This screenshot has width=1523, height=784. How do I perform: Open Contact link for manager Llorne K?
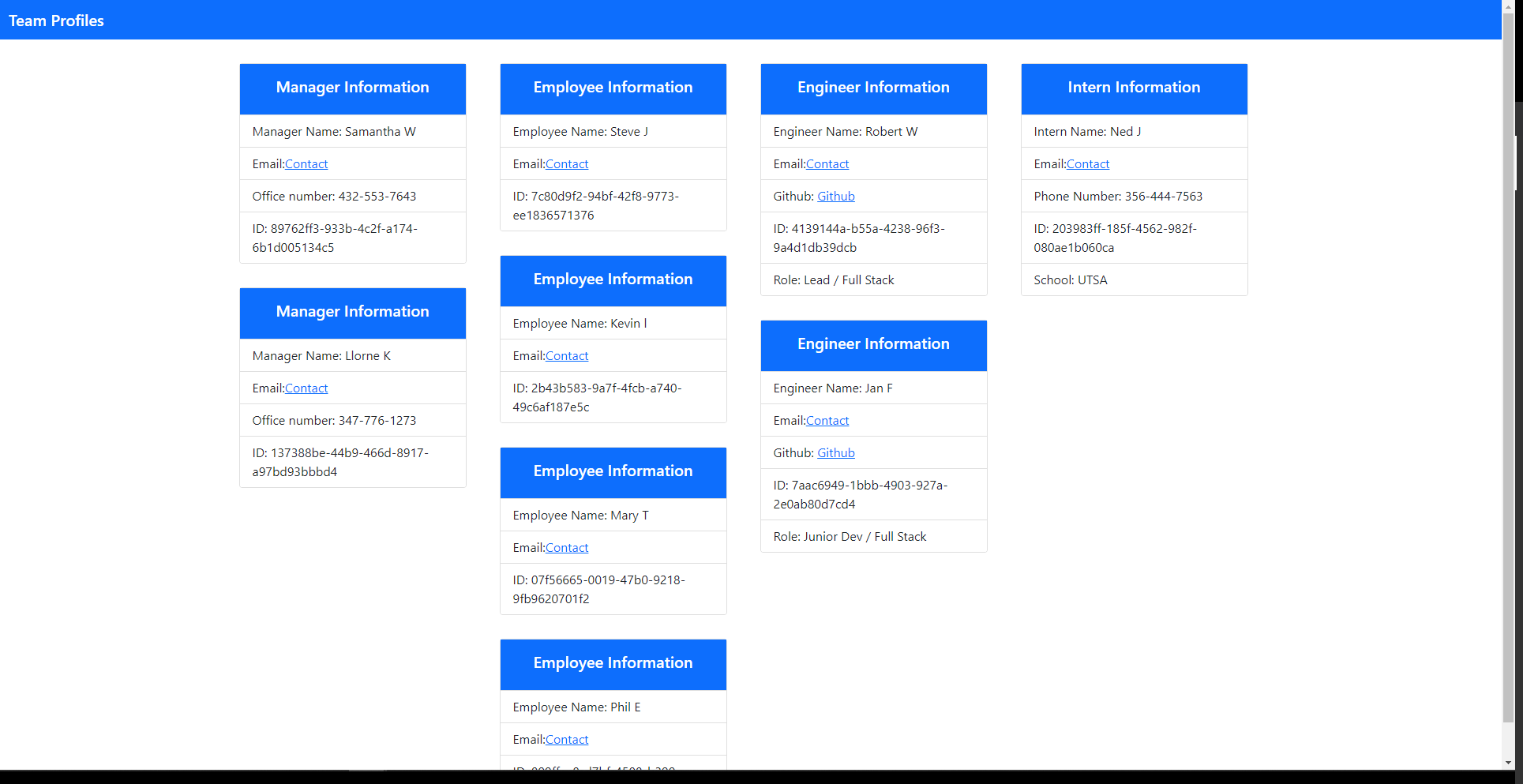pyautogui.click(x=306, y=388)
